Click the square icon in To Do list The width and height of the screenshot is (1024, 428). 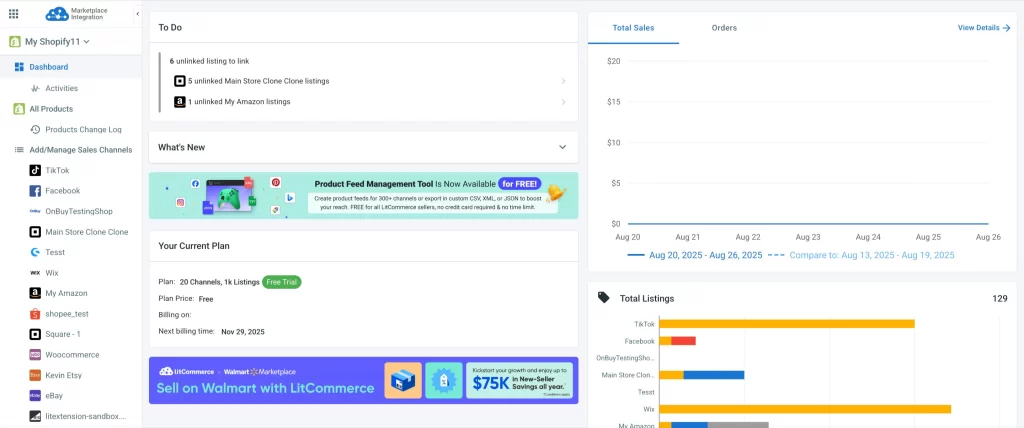click(x=180, y=81)
